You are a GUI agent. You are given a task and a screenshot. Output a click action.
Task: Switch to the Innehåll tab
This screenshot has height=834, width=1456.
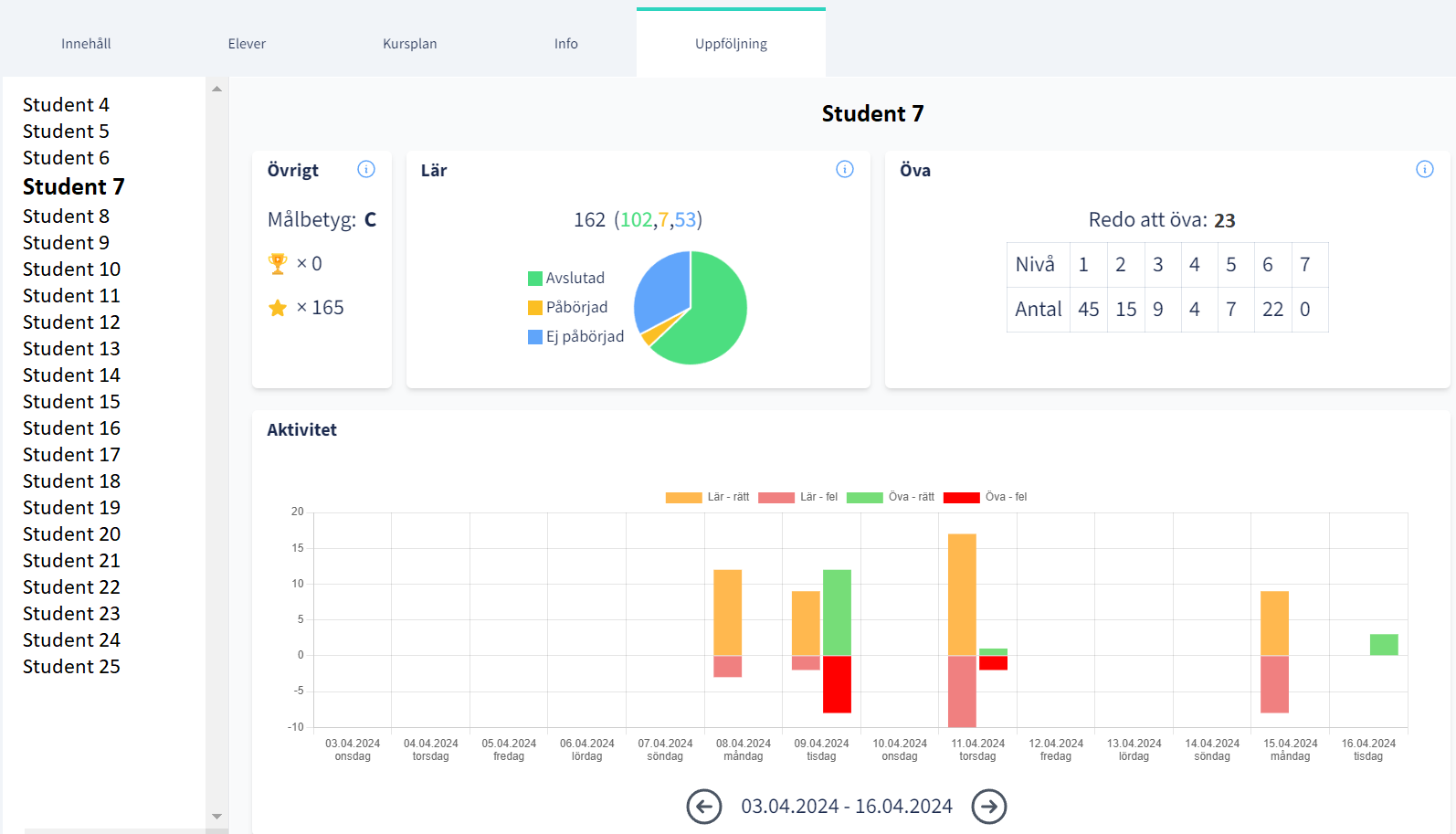point(86,44)
